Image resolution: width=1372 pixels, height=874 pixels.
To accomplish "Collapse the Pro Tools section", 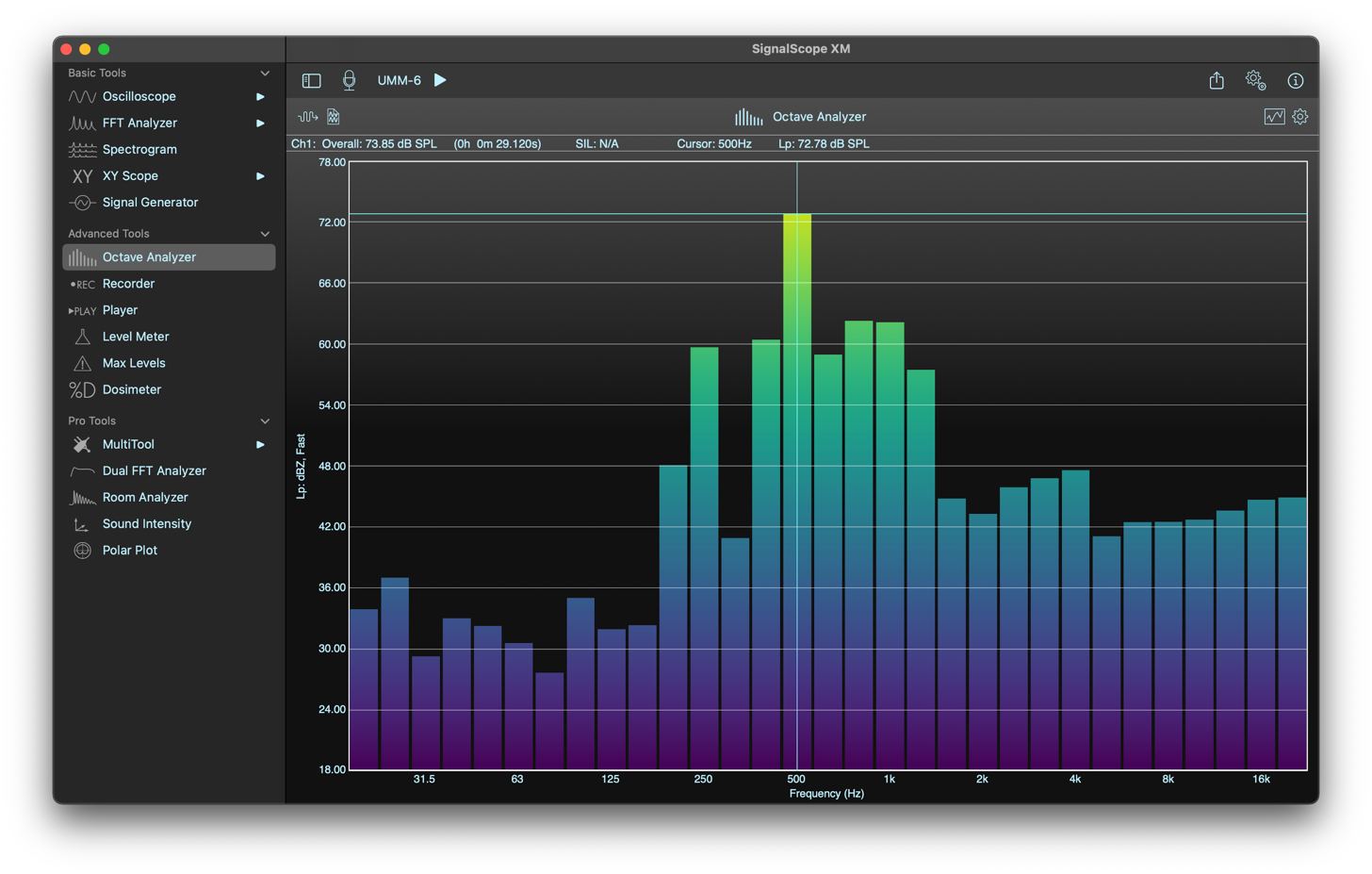I will [265, 421].
